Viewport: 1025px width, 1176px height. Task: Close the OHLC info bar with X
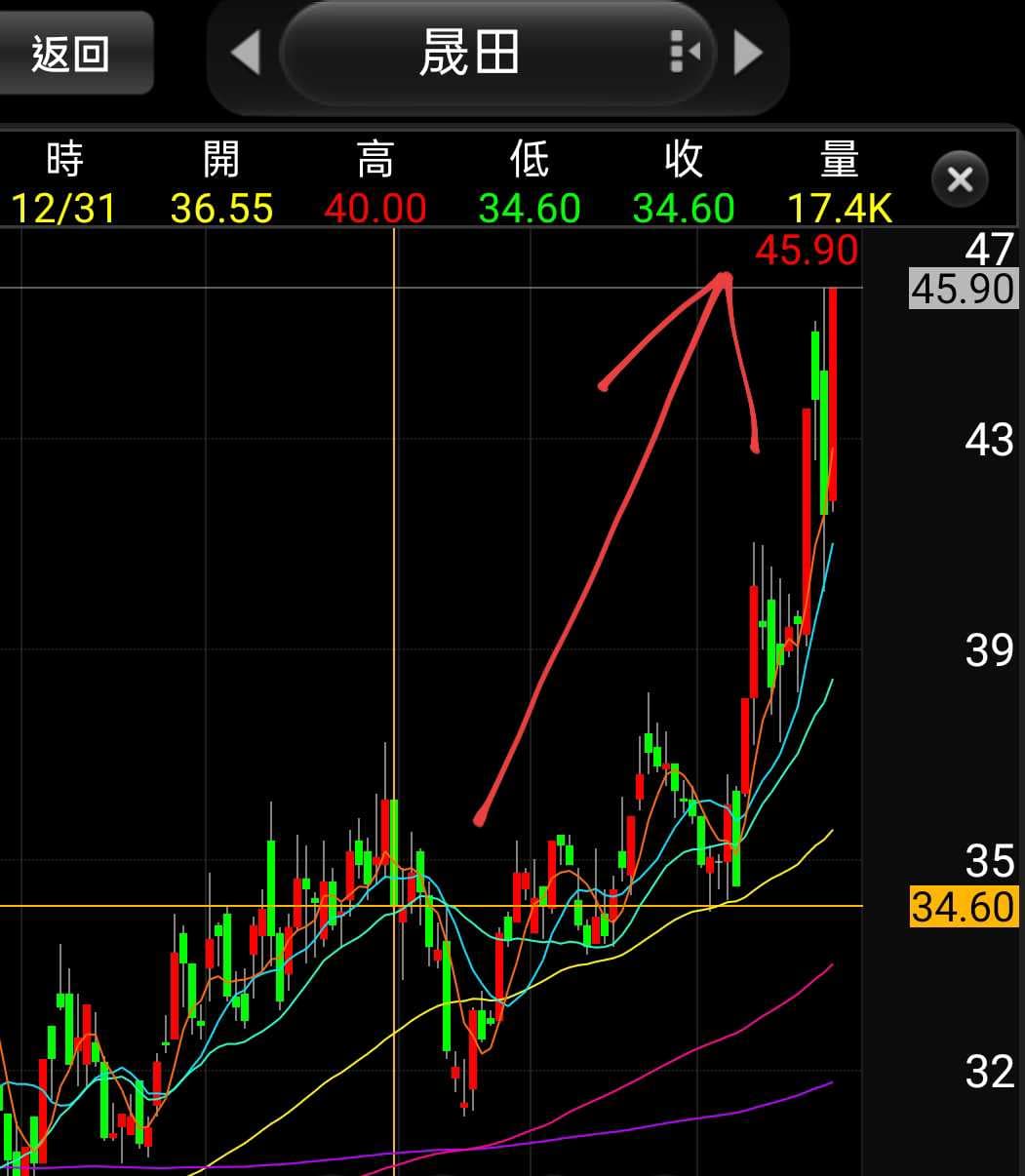coord(960,178)
